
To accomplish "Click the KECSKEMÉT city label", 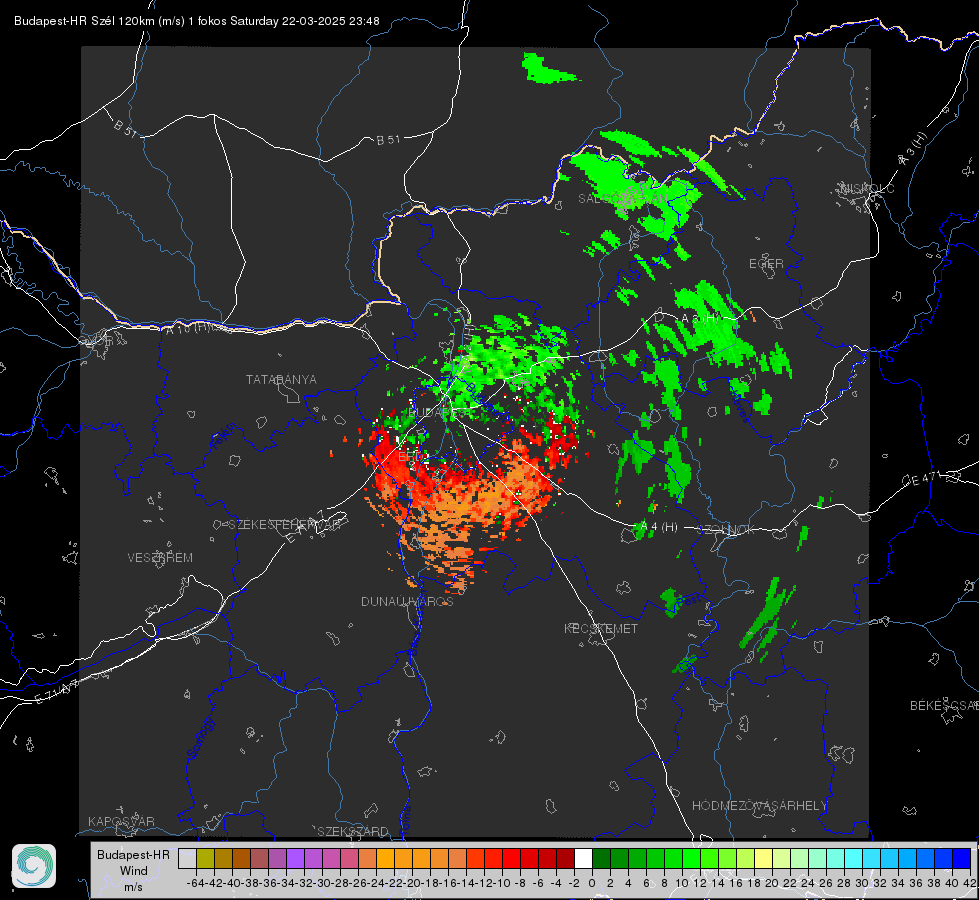I will 601,629.
